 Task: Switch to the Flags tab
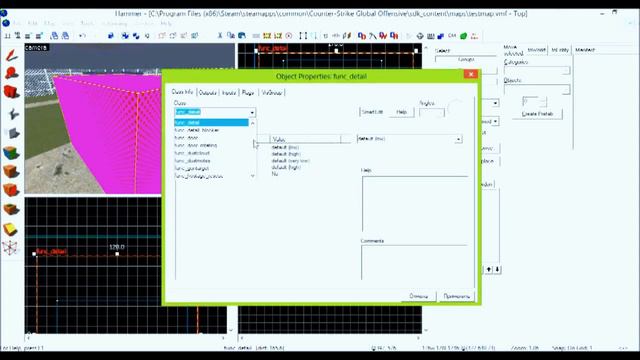click(248, 93)
